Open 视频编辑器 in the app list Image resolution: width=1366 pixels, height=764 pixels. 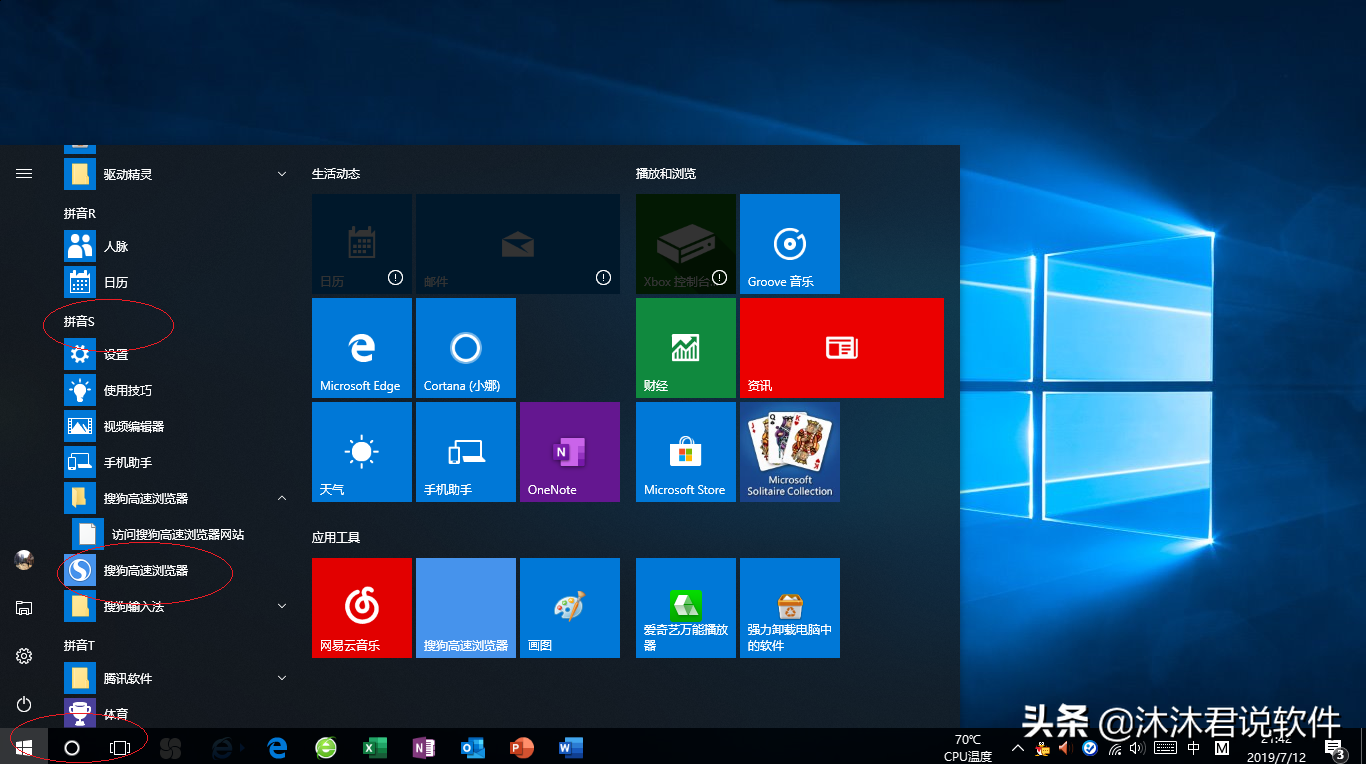click(x=176, y=426)
